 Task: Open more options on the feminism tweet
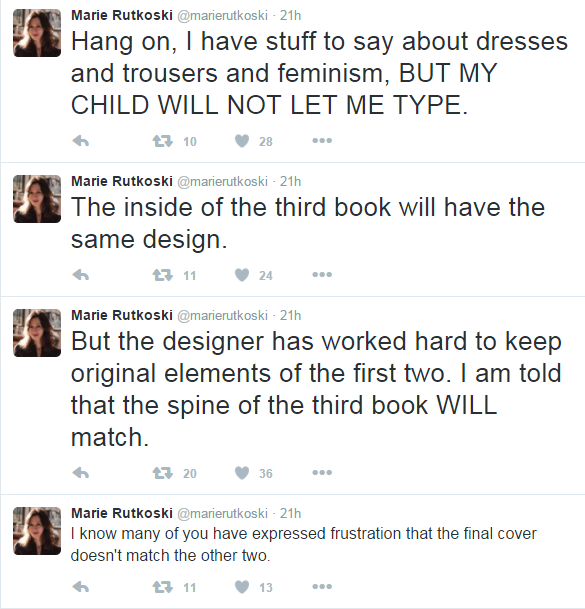coord(322,141)
